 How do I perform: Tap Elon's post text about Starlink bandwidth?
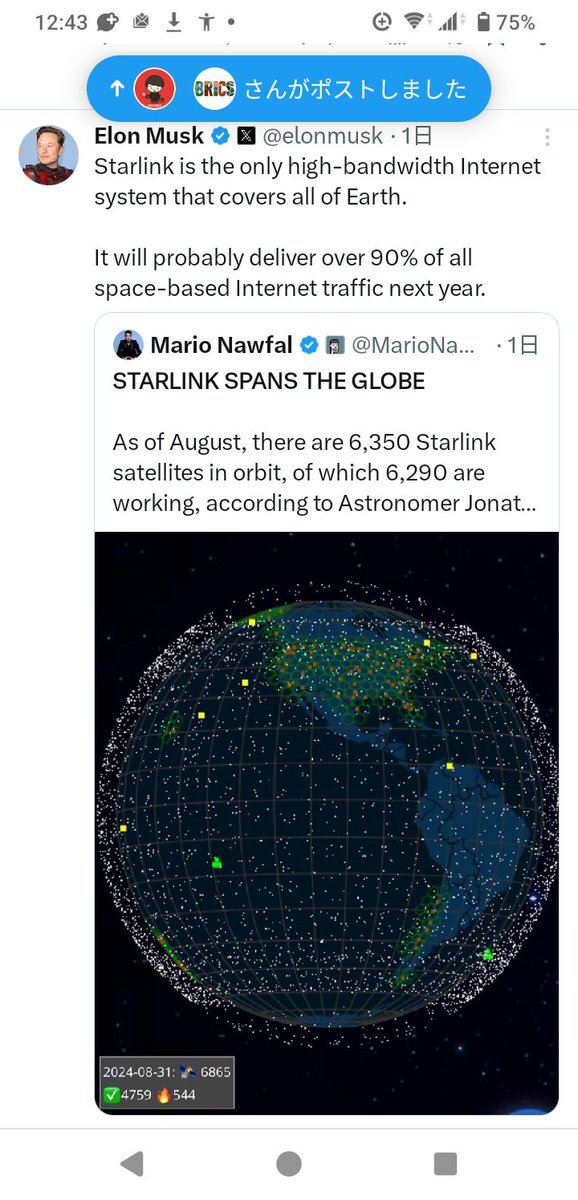click(x=317, y=227)
